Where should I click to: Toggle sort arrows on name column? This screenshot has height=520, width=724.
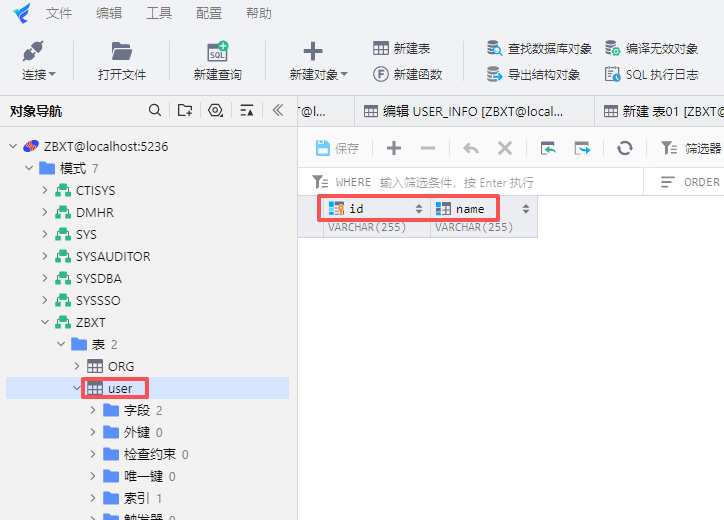coord(526,209)
